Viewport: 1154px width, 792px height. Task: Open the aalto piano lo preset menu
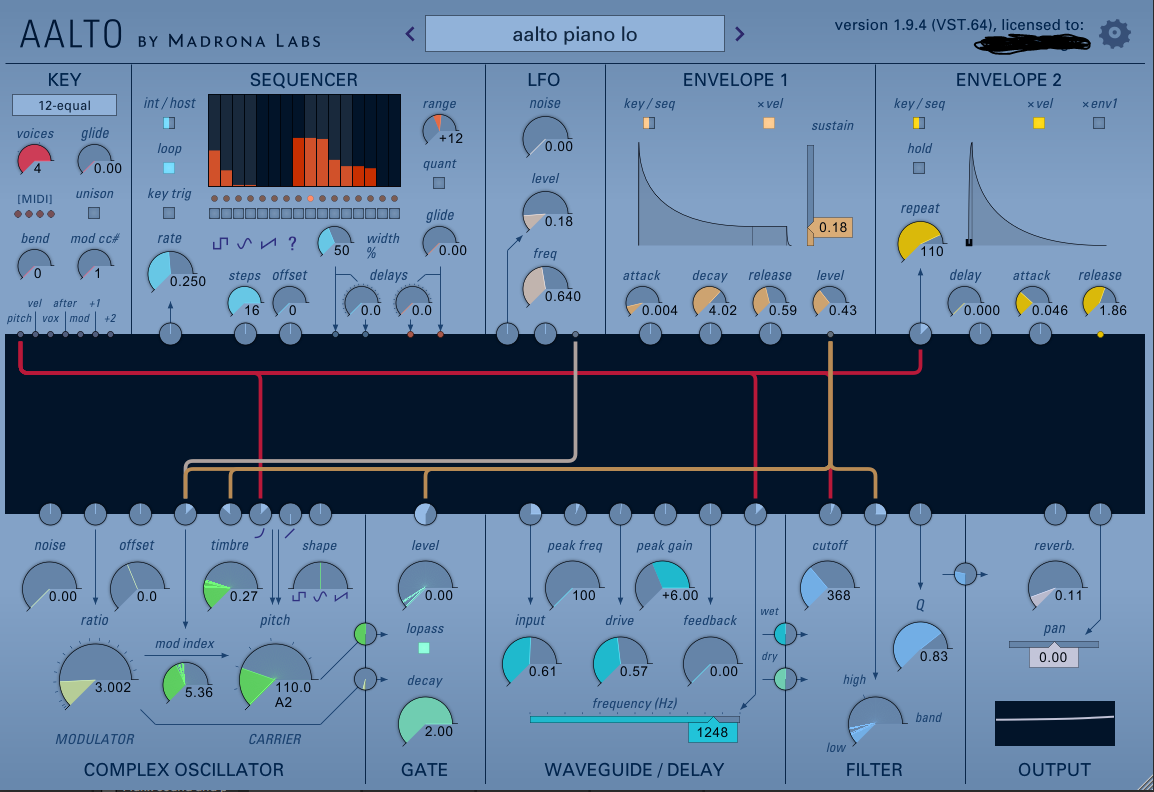coord(574,34)
